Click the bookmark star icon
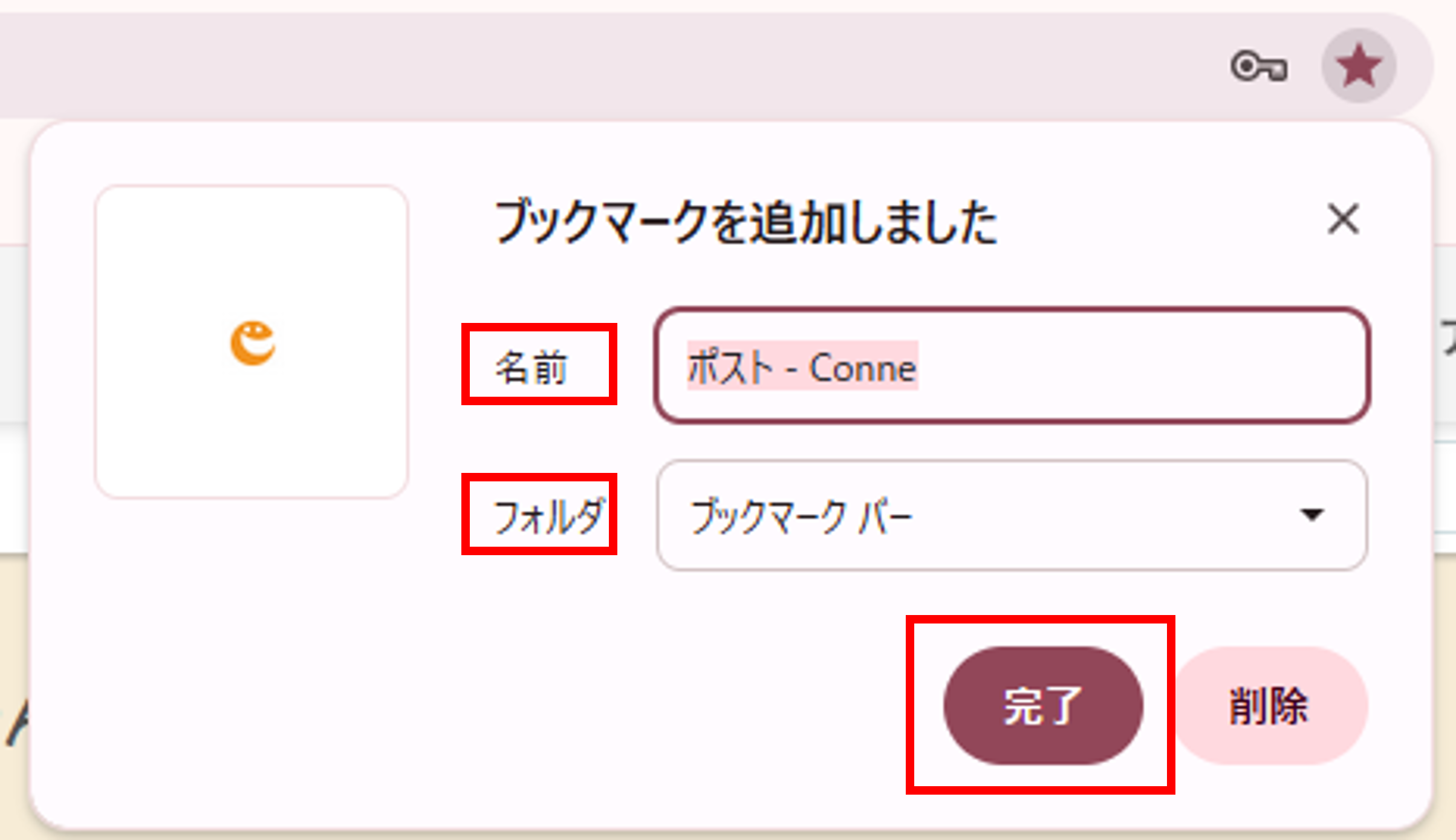 click(1359, 65)
